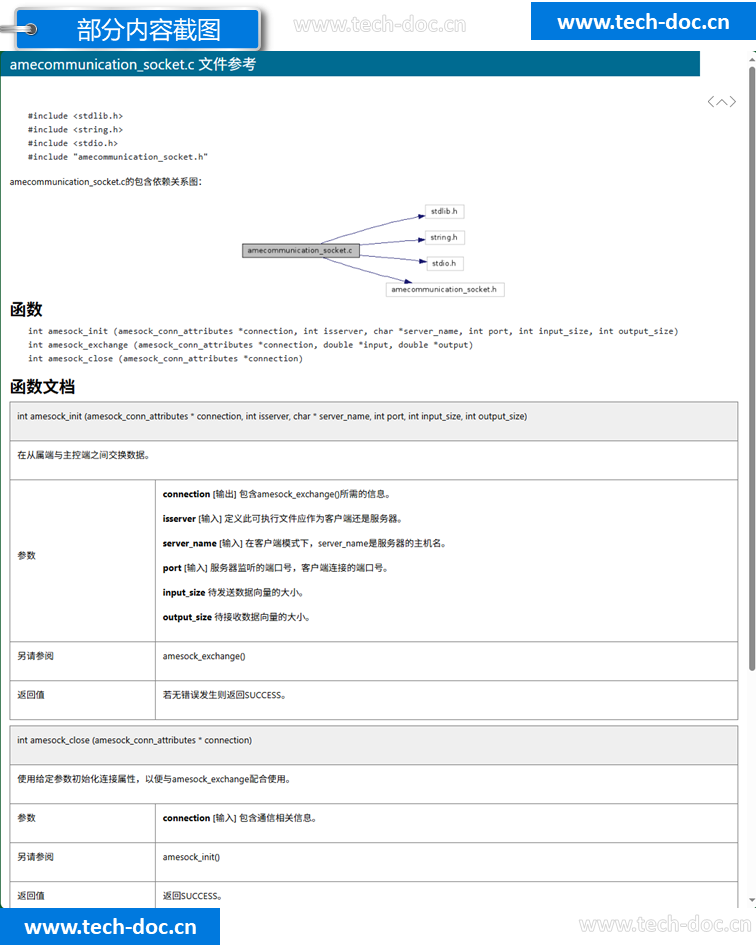Click 'port [输入]' parameter entry
This screenshot has width=756, height=945.
coord(276,568)
